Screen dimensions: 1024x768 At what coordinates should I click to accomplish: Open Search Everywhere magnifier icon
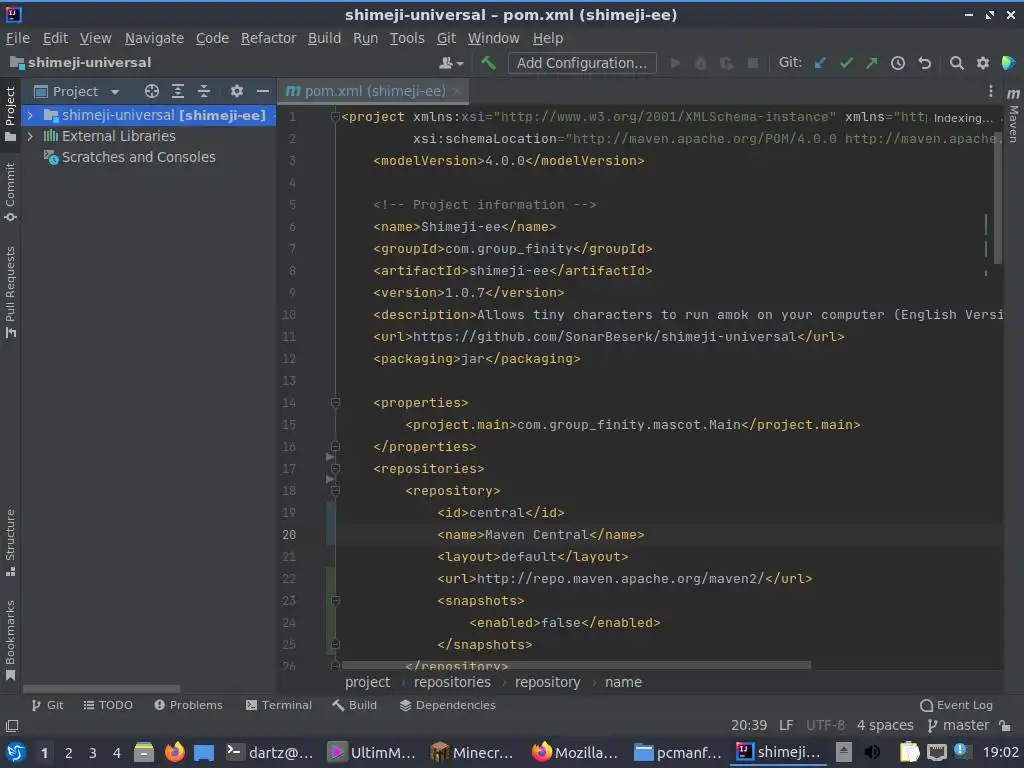coord(956,63)
